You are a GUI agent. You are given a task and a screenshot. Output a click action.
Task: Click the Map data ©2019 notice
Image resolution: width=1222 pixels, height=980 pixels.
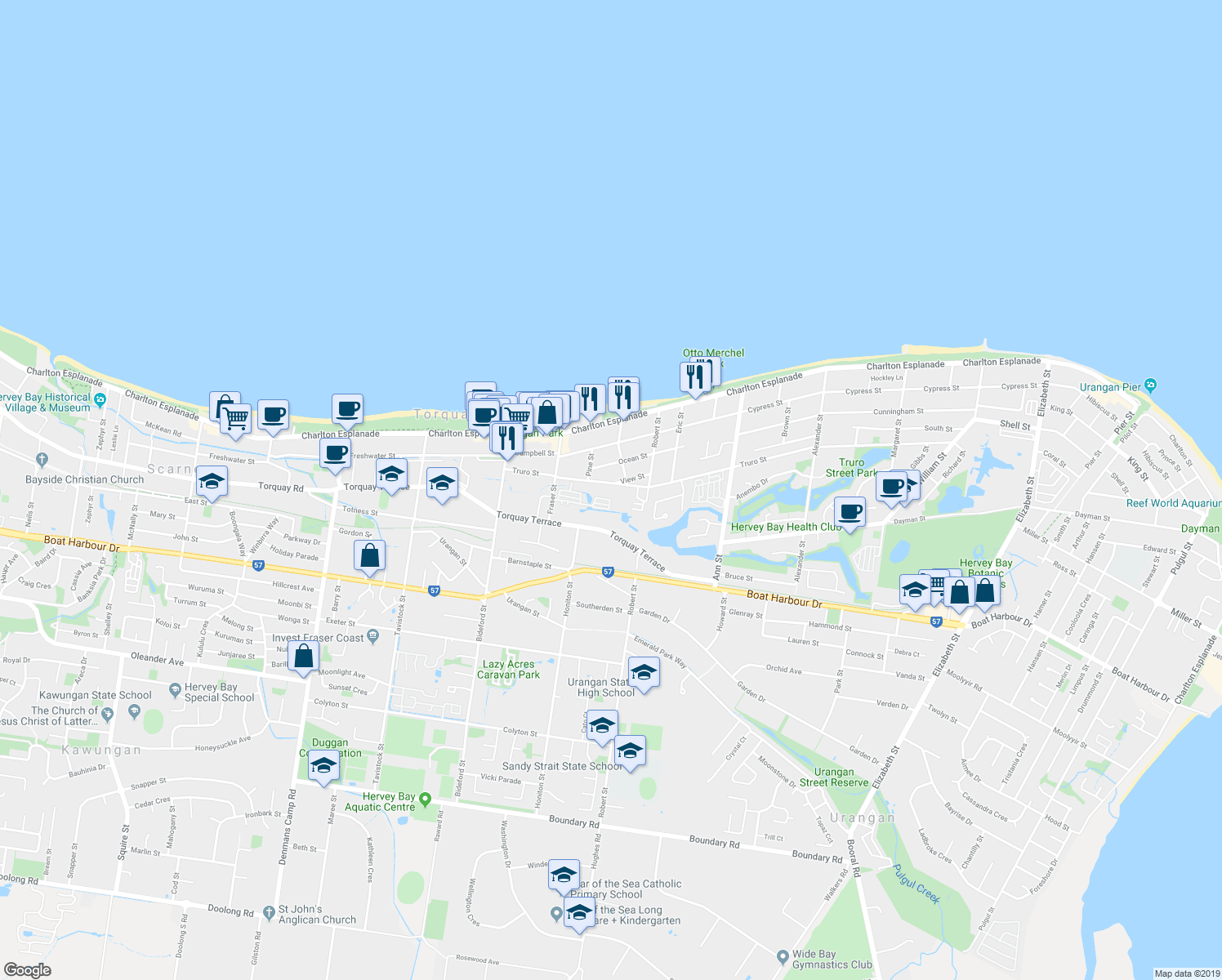[1187, 973]
